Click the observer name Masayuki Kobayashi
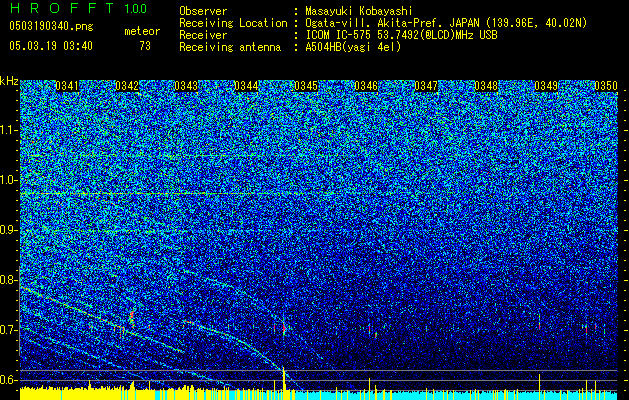Screen dimensions: 629x400 359,11
